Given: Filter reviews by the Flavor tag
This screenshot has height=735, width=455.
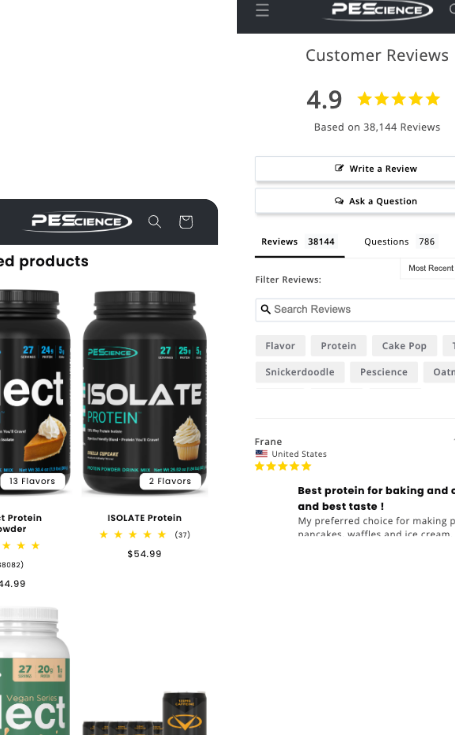Looking at the screenshot, I should click(x=280, y=346).
